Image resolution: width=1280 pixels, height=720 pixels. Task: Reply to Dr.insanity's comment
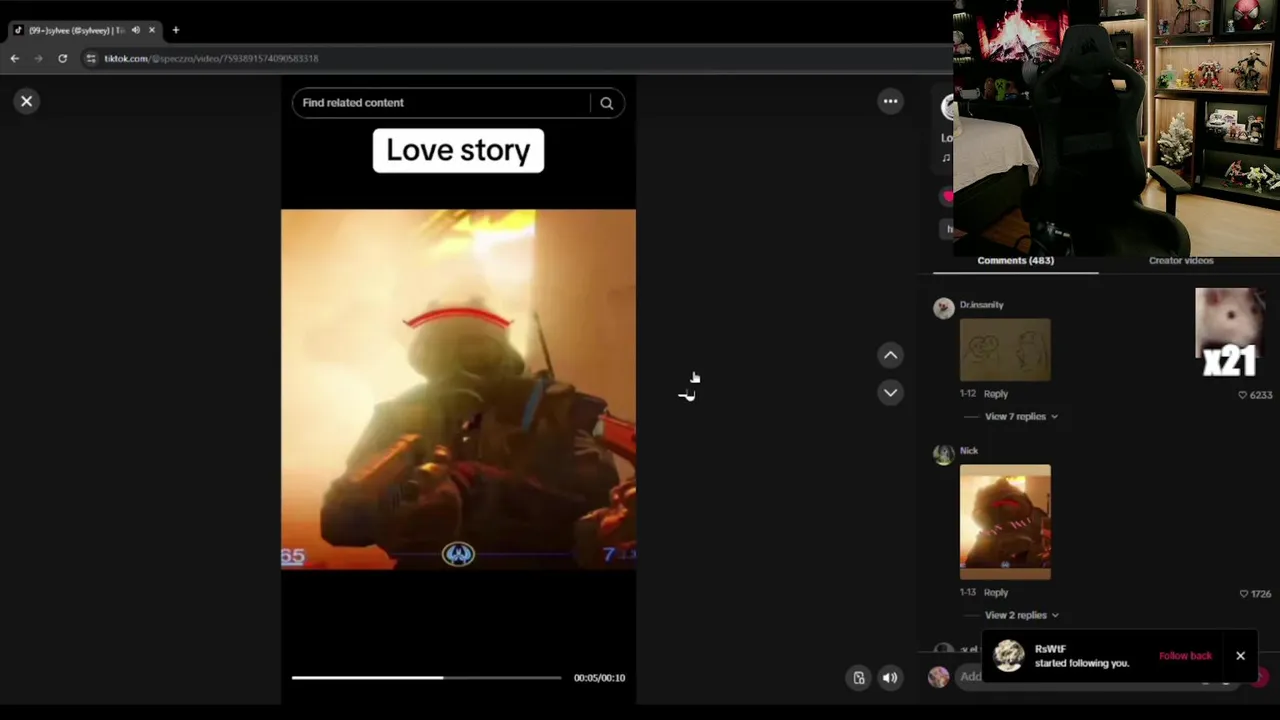995,394
